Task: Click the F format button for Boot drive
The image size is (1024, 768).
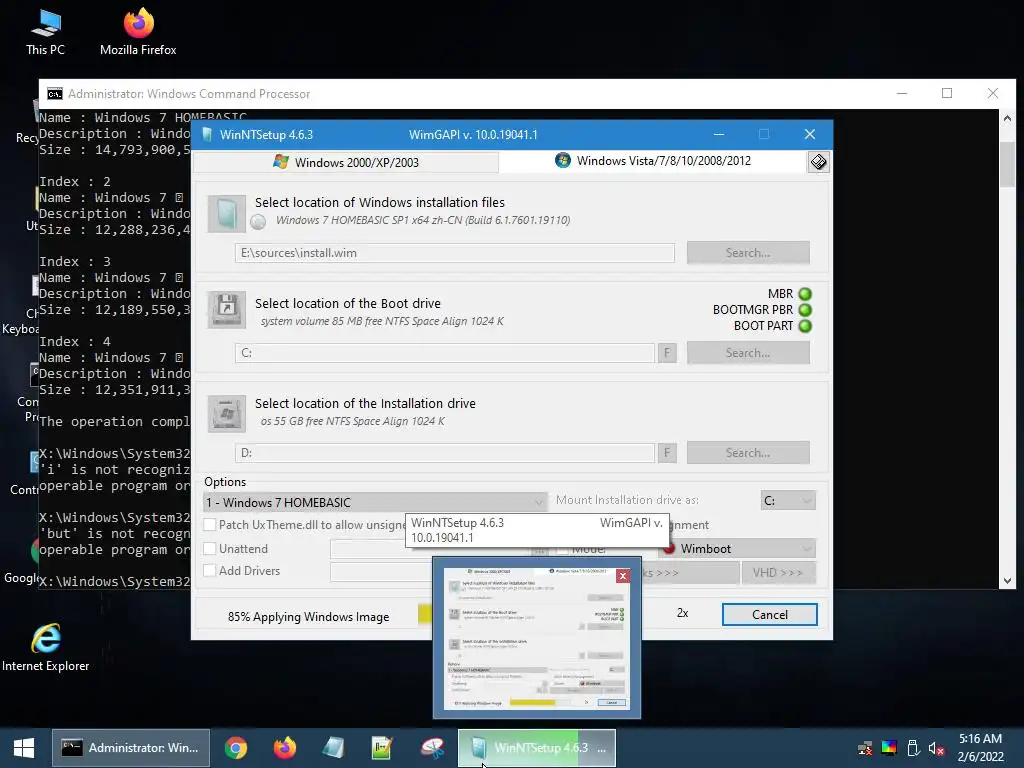Action: click(x=667, y=353)
